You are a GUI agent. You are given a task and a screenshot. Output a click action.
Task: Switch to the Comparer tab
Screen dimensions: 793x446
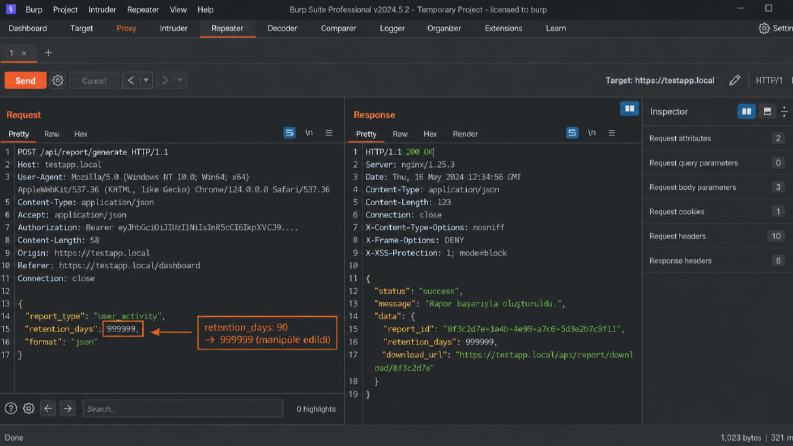tap(338, 28)
